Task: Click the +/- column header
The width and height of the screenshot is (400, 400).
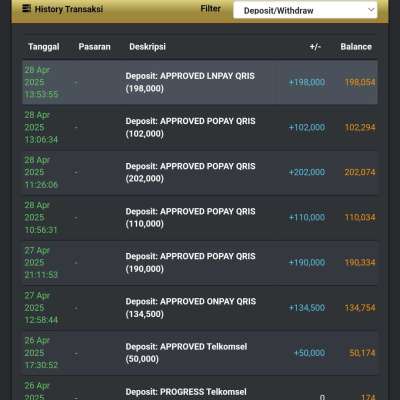Action: pos(315,47)
